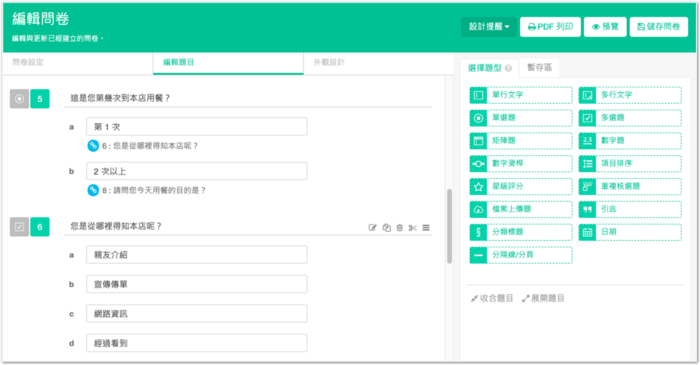Select the 選擇題型 panel tab

(x=489, y=68)
